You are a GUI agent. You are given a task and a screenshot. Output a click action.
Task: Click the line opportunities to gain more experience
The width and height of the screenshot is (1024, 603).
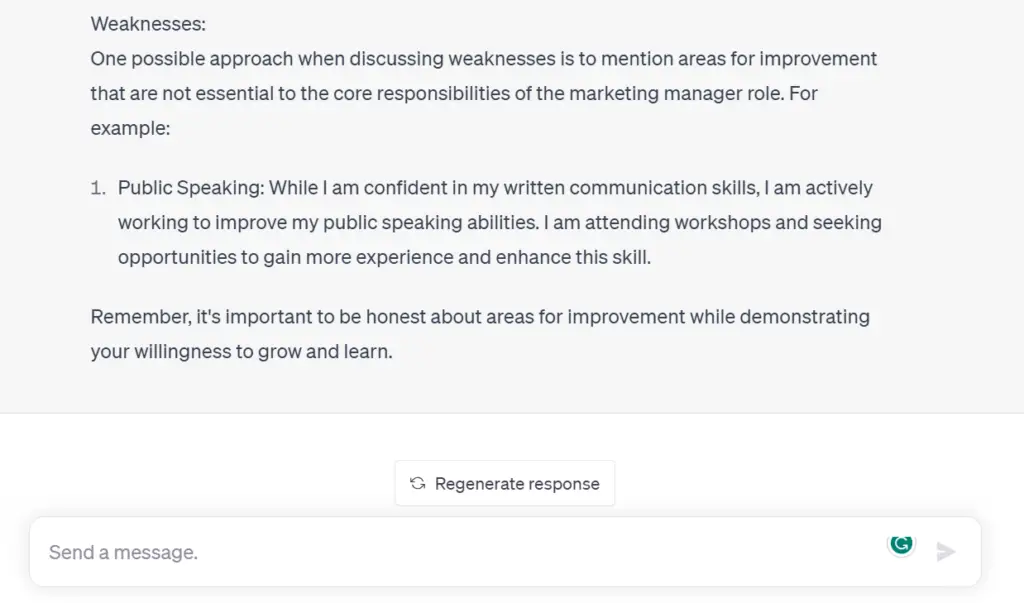coord(384,257)
